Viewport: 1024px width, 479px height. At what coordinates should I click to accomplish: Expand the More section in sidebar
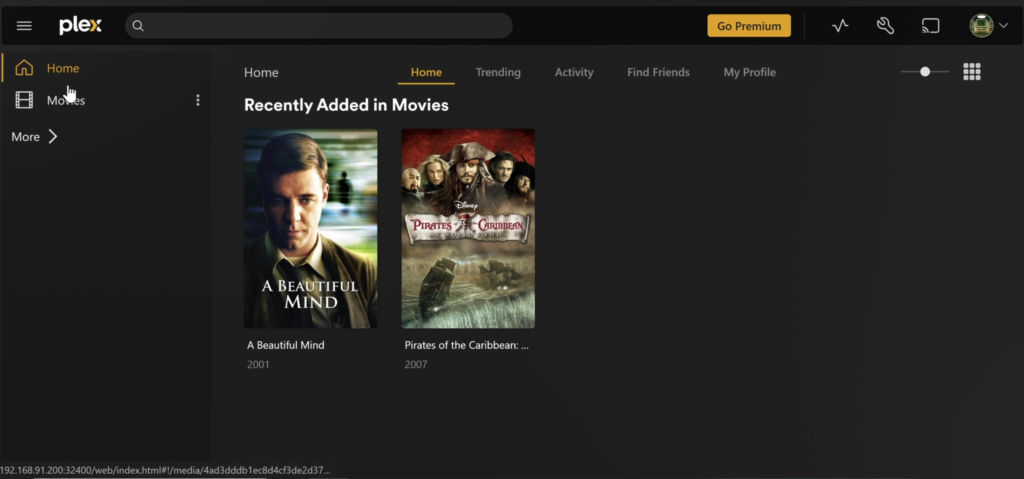[35, 137]
